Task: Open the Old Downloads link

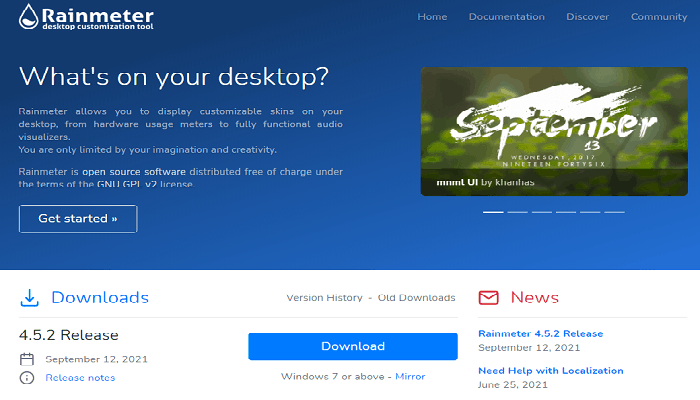Action: (416, 297)
